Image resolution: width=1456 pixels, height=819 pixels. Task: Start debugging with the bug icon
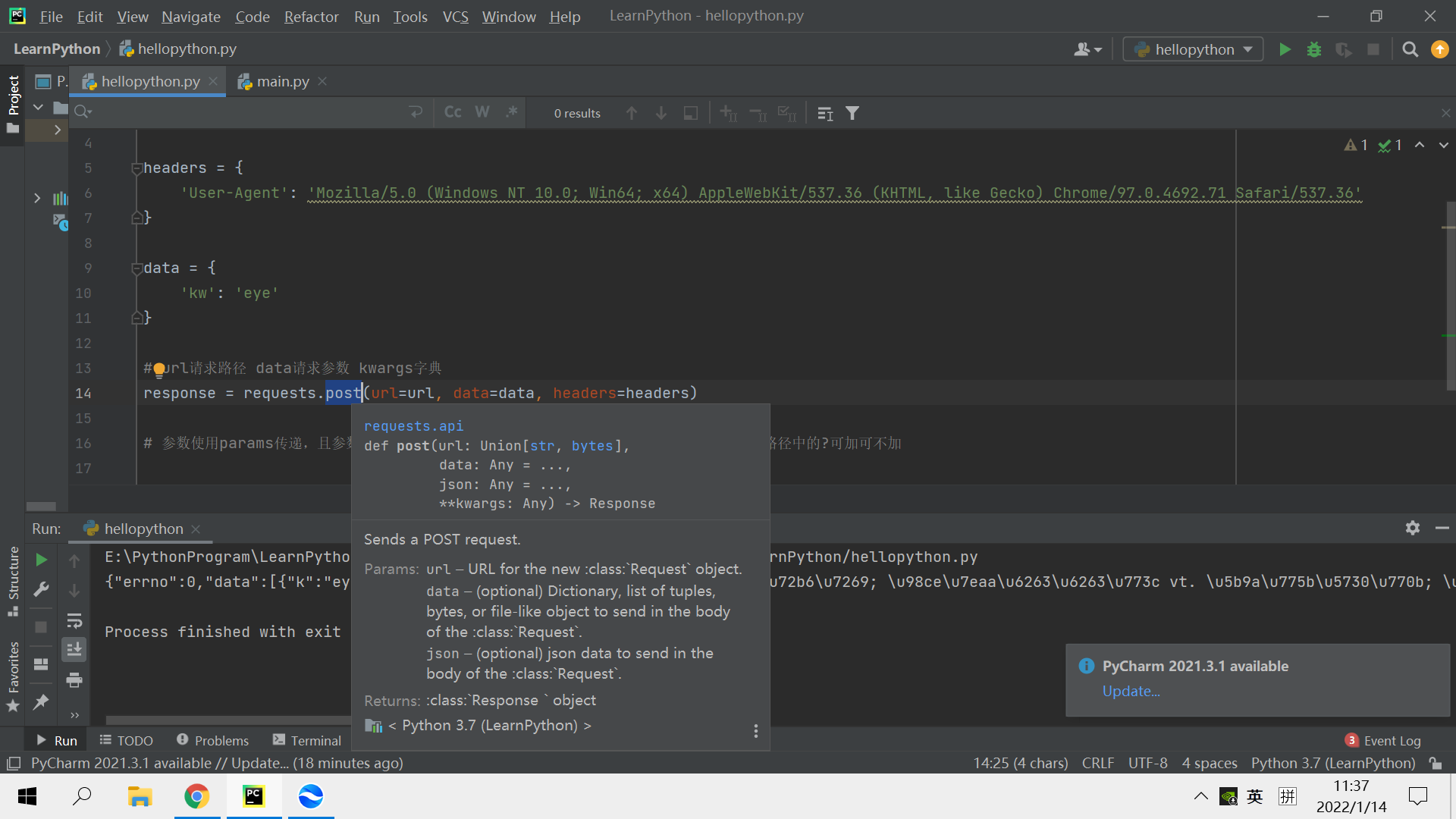tap(1314, 50)
